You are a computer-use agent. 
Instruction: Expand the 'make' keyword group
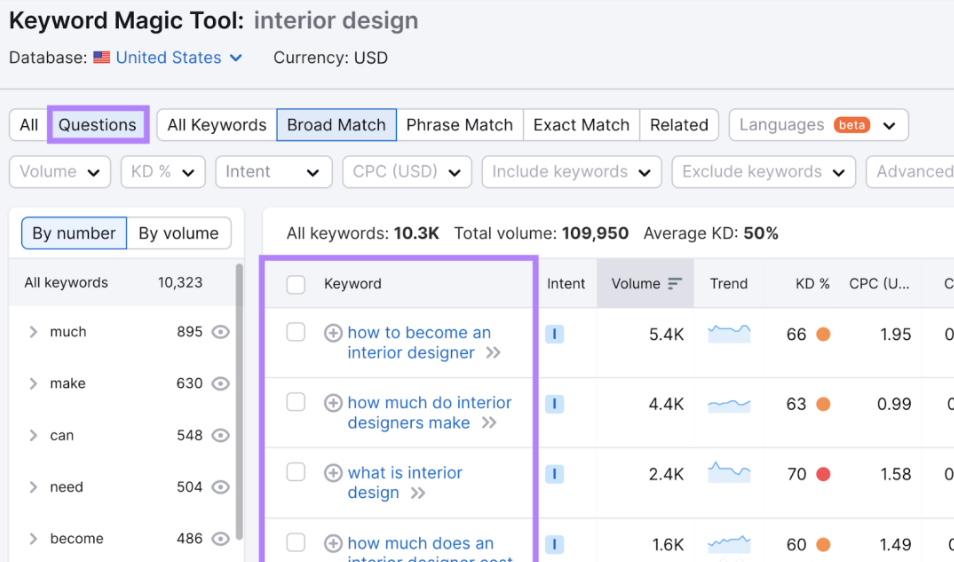34,384
